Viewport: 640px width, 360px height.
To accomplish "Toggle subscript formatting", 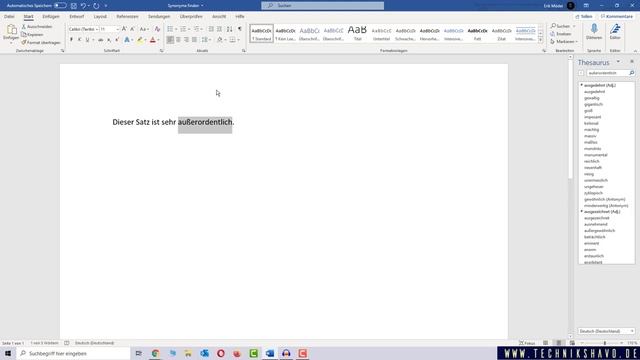I will click(x=109, y=40).
